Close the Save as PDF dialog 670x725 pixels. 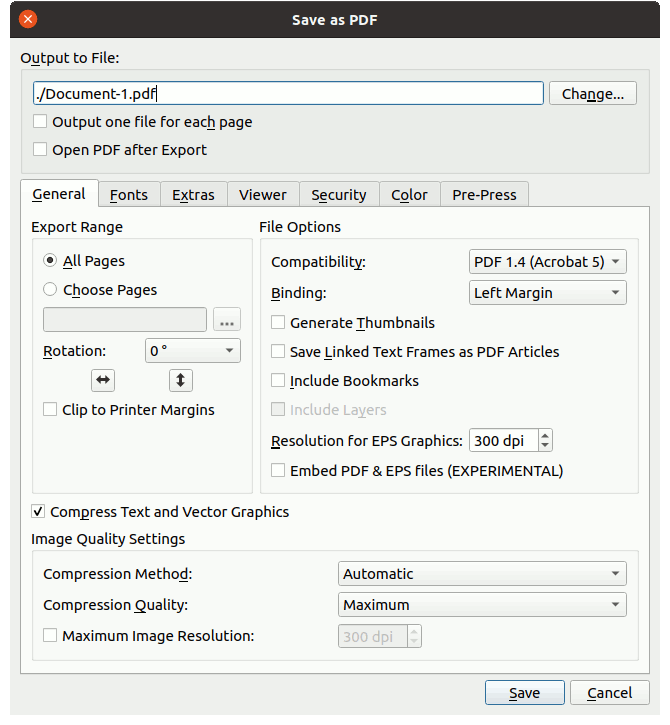coord(28,19)
